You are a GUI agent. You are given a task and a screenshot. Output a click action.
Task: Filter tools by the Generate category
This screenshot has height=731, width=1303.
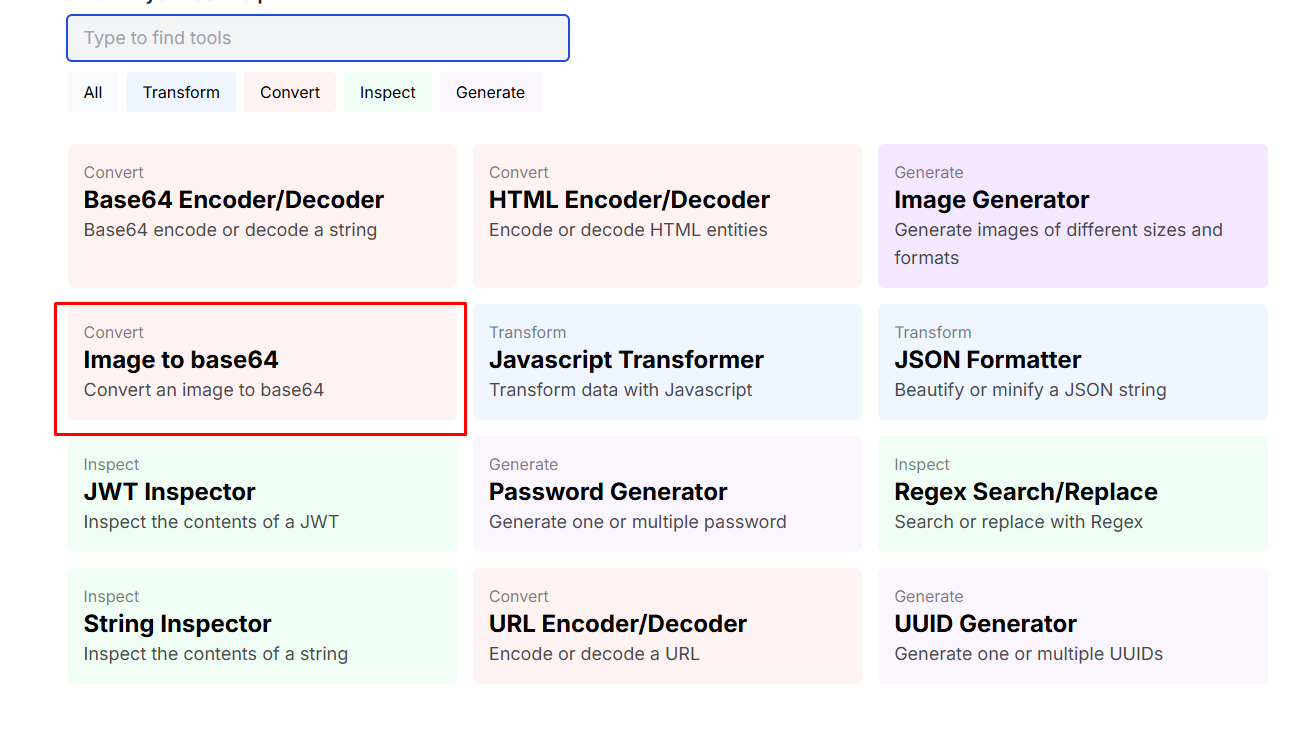click(x=490, y=92)
